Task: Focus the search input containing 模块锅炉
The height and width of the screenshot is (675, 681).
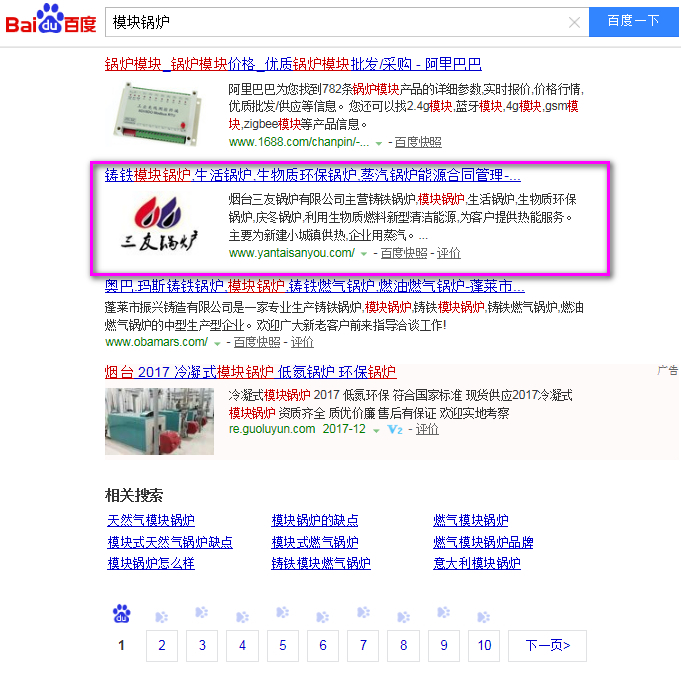Action: pyautogui.click(x=337, y=22)
